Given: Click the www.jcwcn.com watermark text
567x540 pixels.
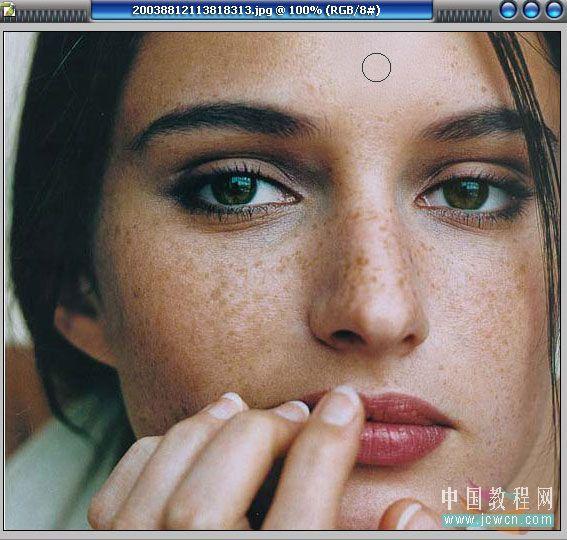Looking at the screenshot, I should click(x=498, y=520).
